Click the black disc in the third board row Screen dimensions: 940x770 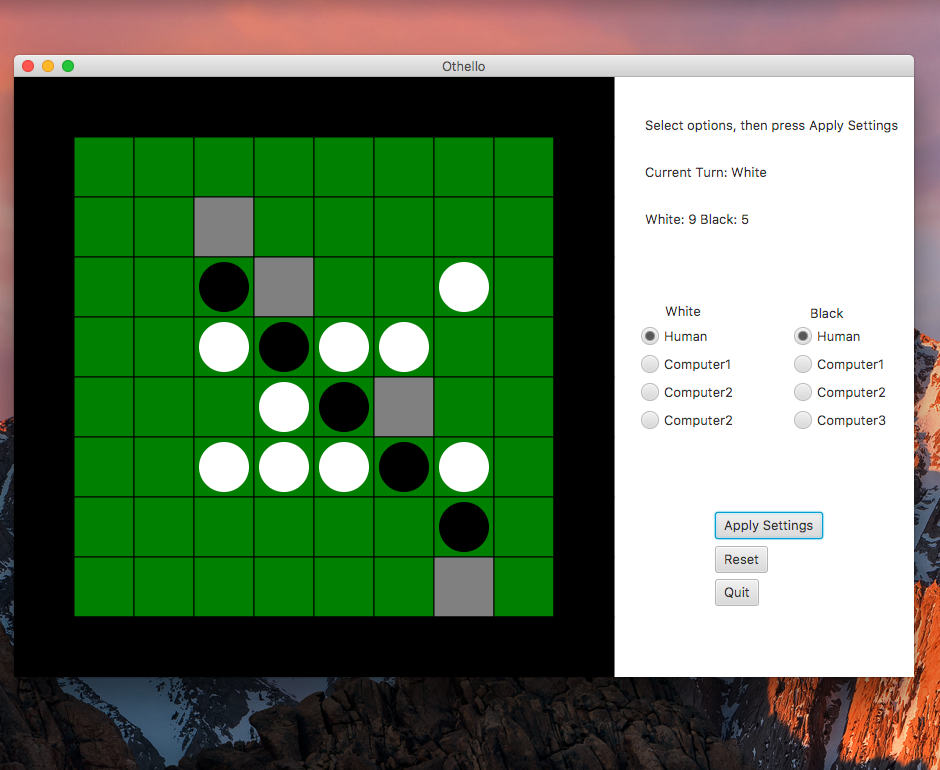[224, 287]
